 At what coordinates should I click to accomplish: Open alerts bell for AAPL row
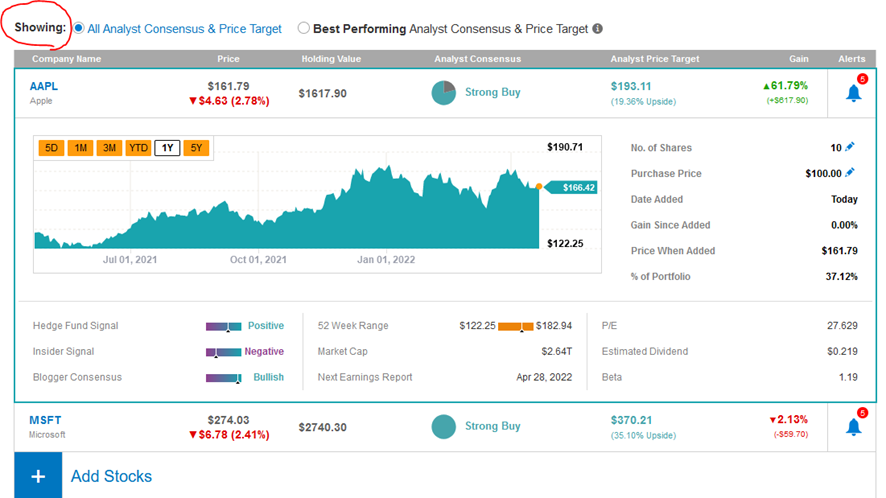pos(853,93)
